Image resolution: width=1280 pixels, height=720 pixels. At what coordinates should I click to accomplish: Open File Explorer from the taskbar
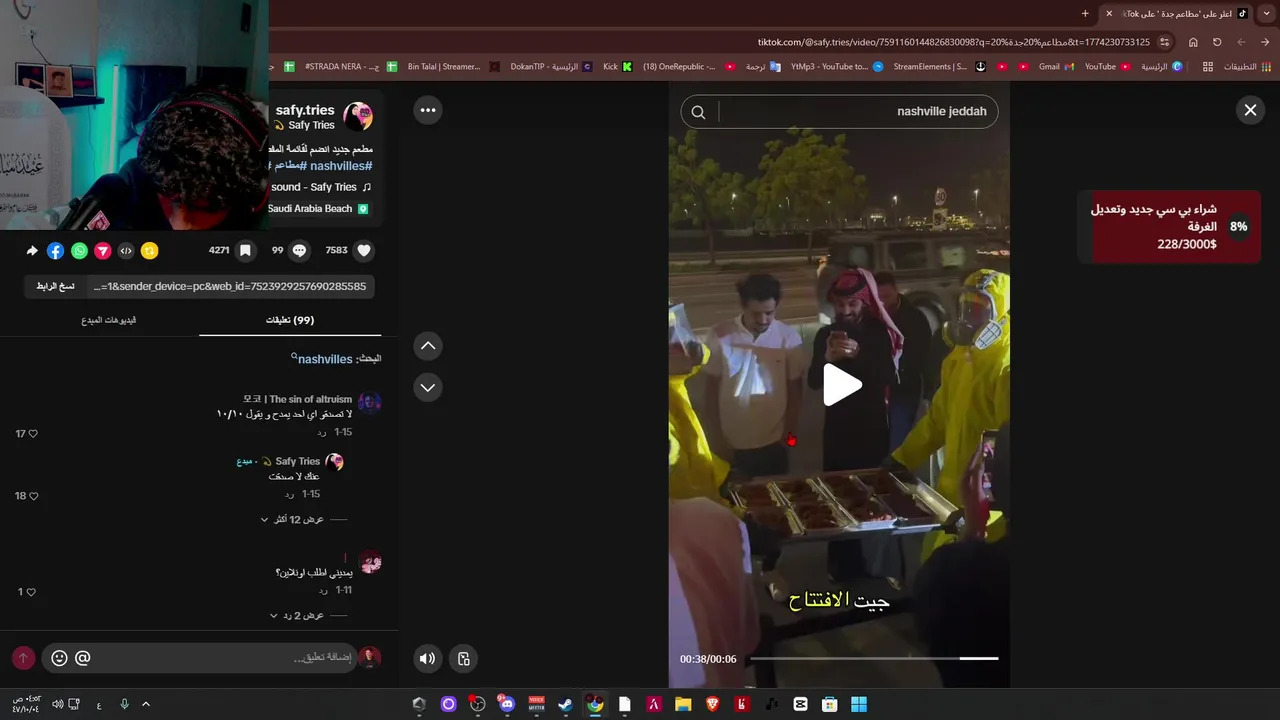point(683,704)
